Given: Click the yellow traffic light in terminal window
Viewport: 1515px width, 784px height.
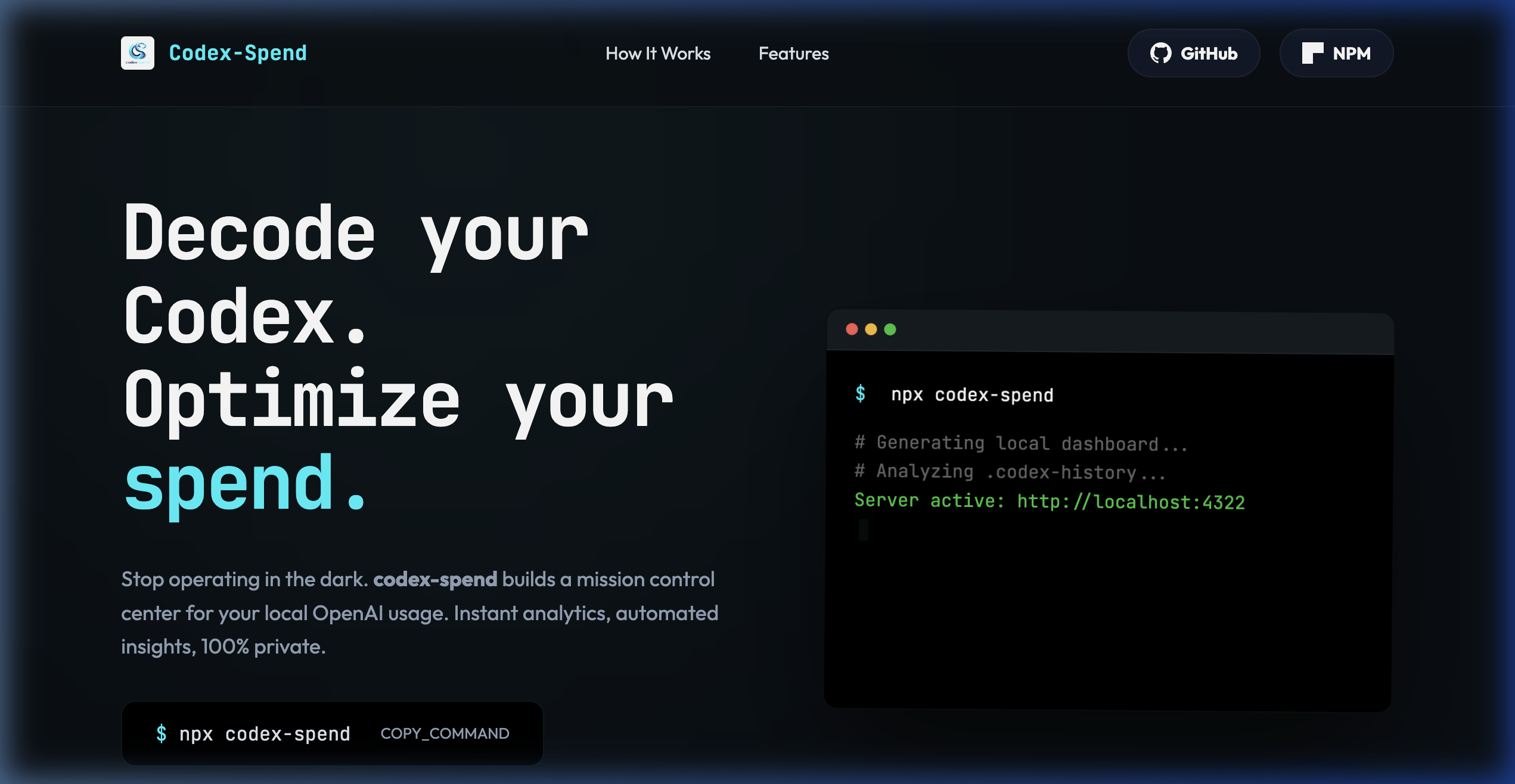Looking at the screenshot, I should pyautogui.click(x=872, y=328).
